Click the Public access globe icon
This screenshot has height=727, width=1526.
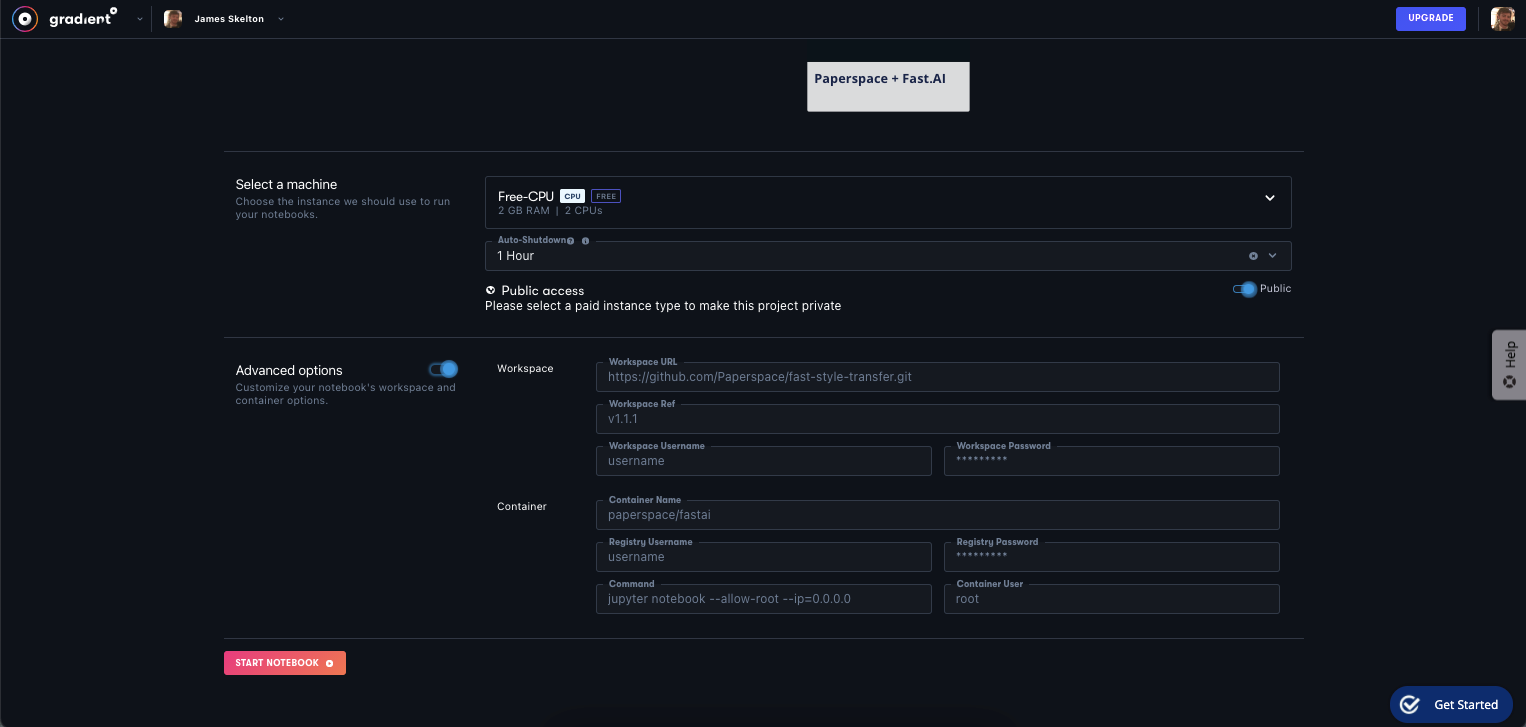click(x=491, y=290)
